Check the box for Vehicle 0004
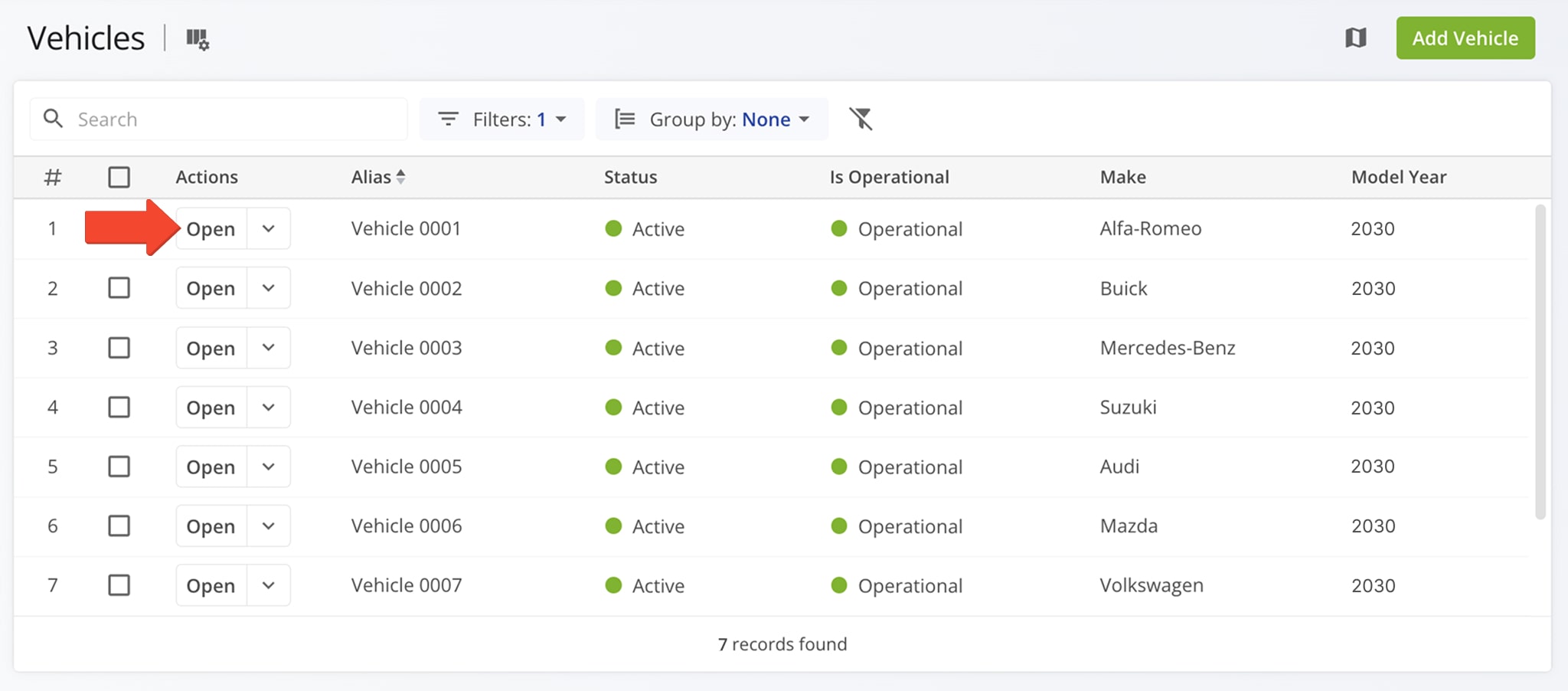The image size is (1568, 691). pyautogui.click(x=119, y=407)
